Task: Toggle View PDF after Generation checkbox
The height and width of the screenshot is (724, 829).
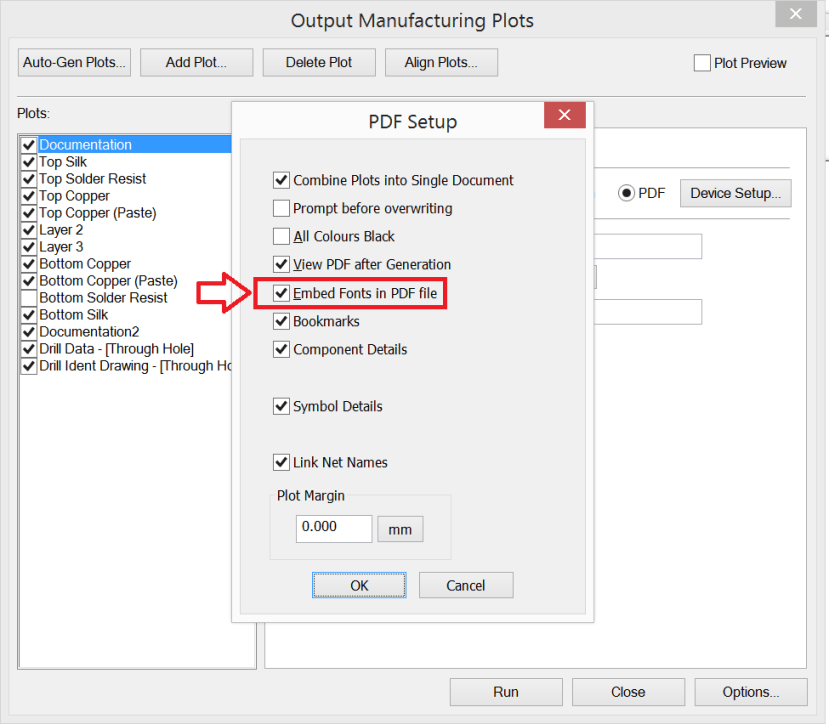Action: coord(281,264)
